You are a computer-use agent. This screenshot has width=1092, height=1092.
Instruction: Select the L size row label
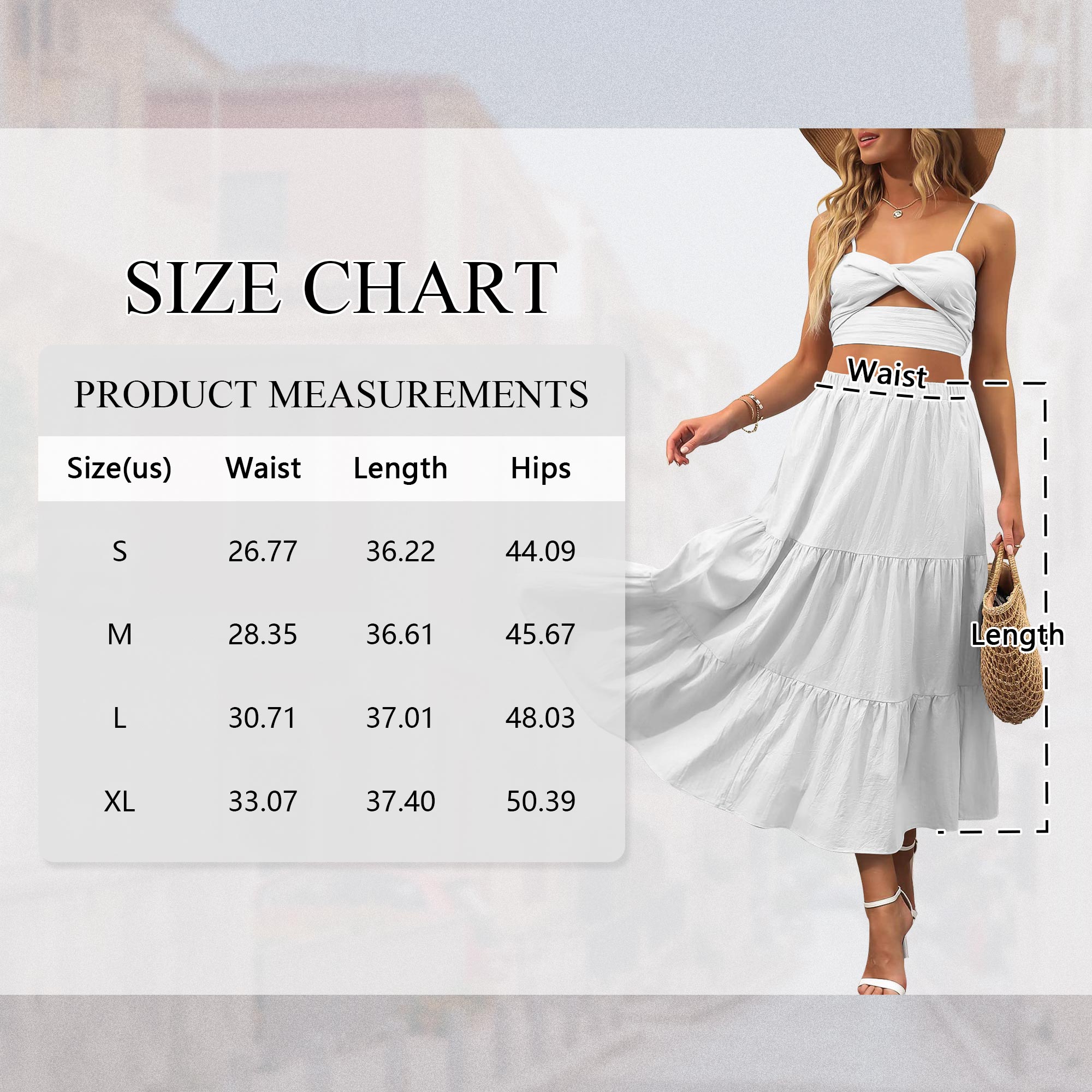point(120,718)
